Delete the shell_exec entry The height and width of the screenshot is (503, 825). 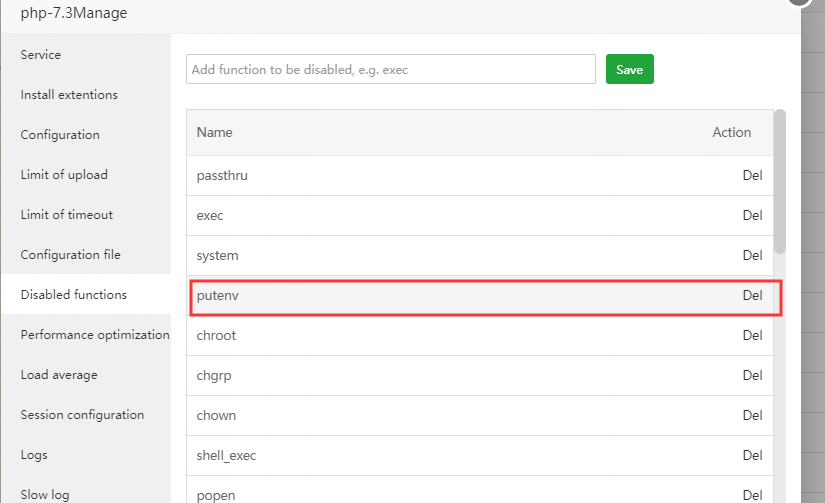tap(752, 455)
